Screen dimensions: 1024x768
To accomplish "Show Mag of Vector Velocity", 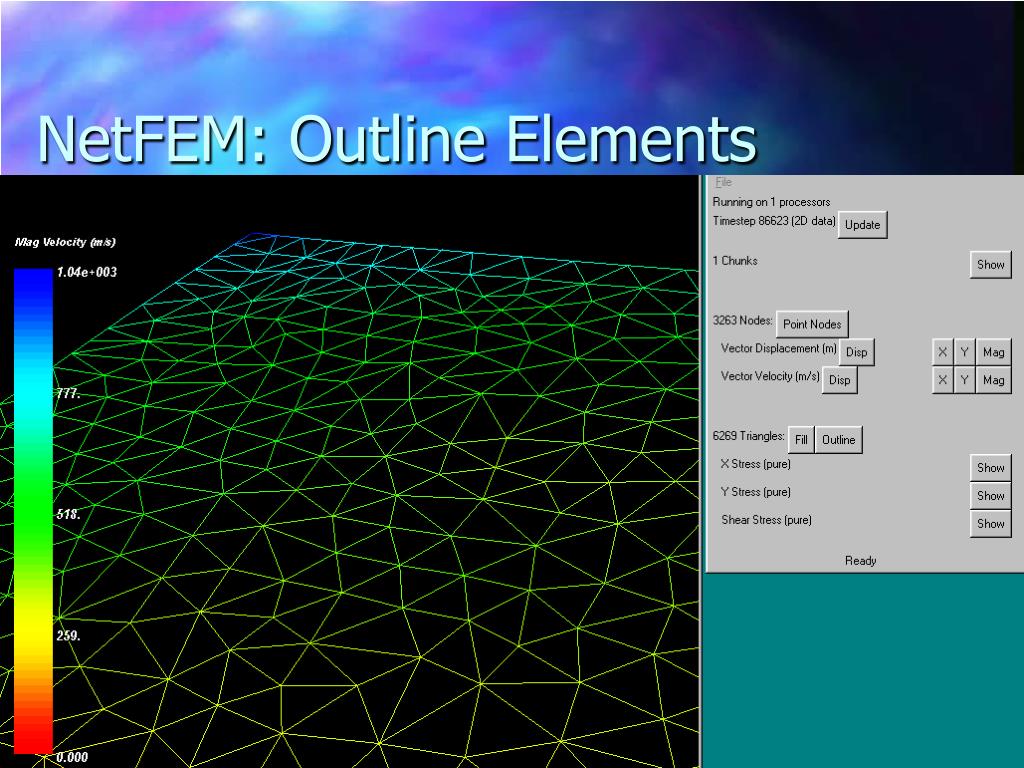I will pos(993,379).
